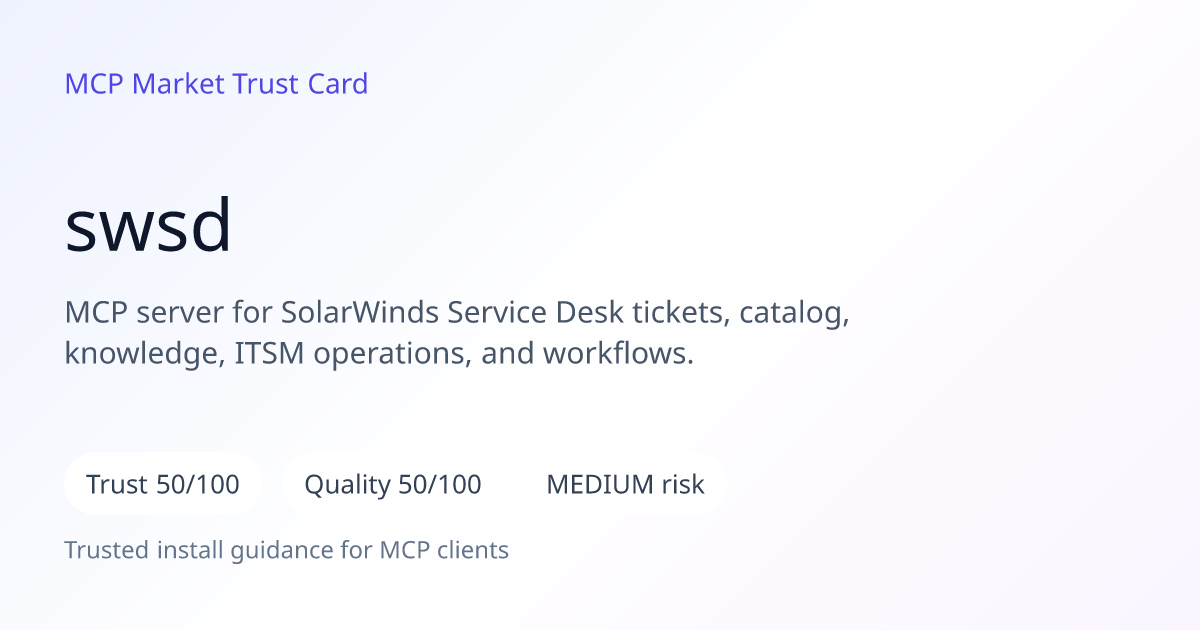Select the swsd server title

(148, 226)
